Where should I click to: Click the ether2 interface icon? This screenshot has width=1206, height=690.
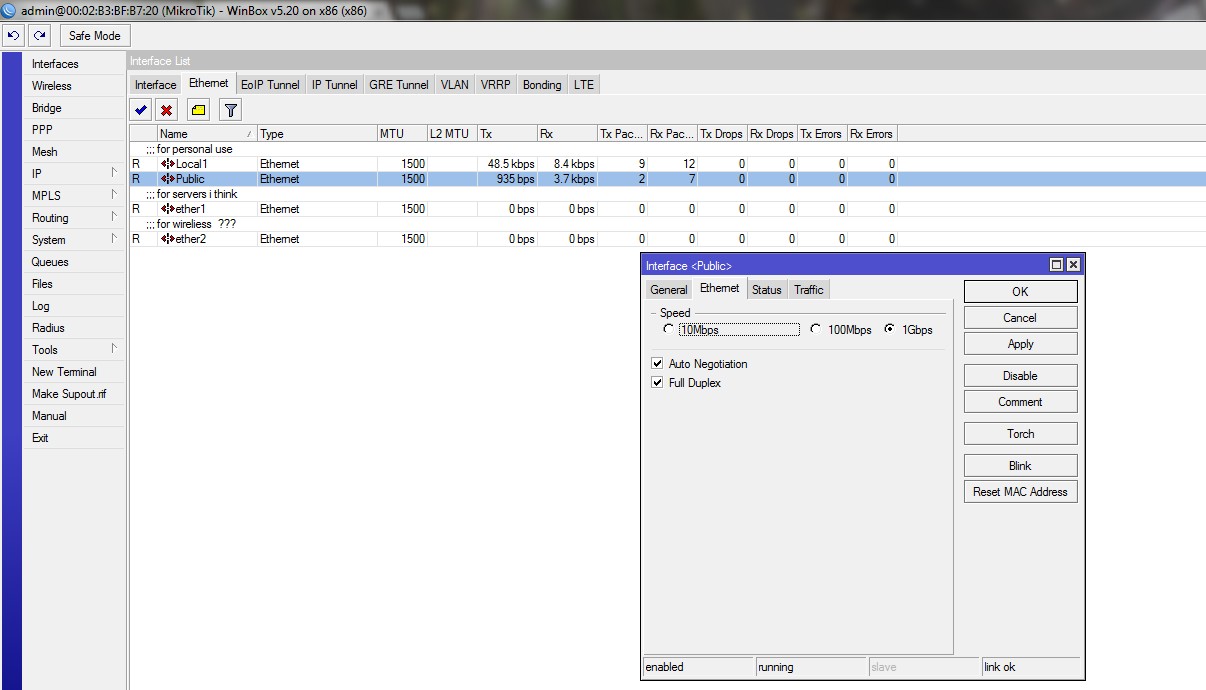[x=167, y=239]
